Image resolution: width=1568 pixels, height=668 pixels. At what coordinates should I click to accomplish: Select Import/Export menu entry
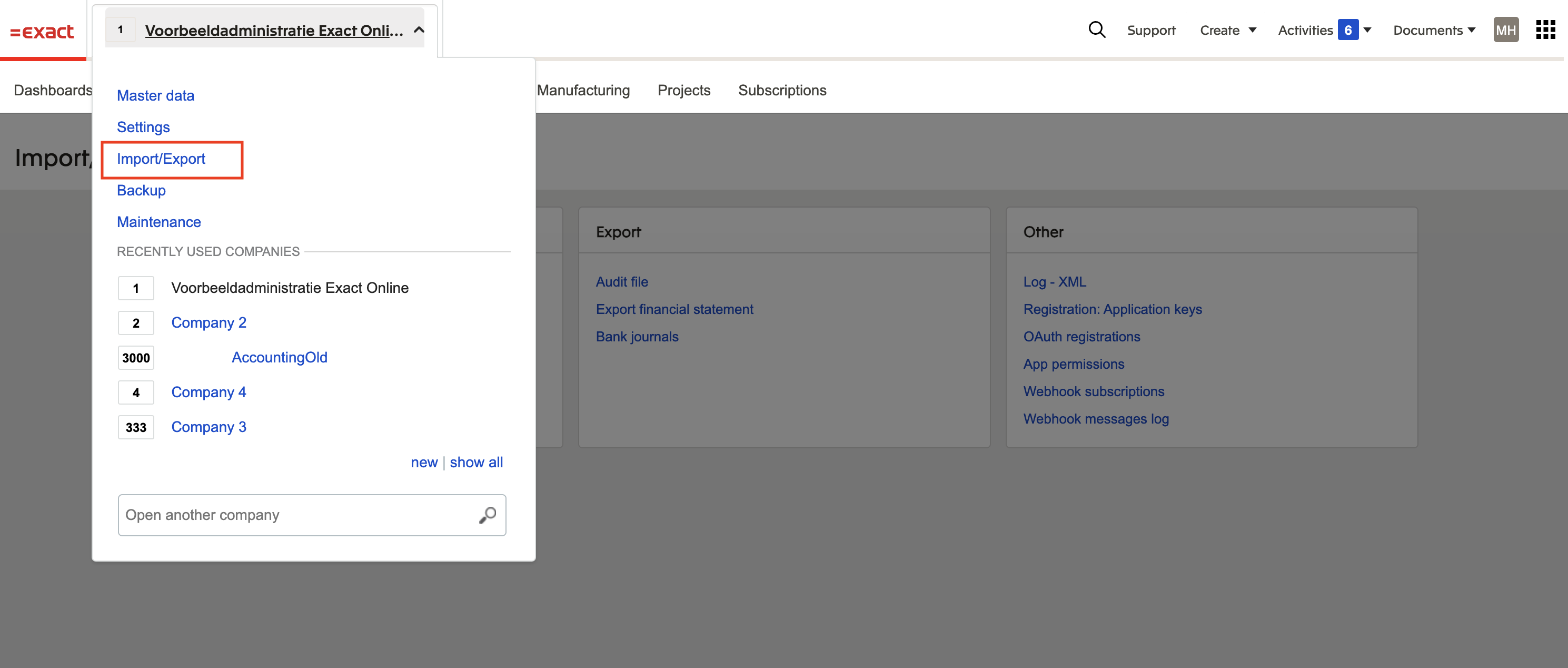pos(161,159)
